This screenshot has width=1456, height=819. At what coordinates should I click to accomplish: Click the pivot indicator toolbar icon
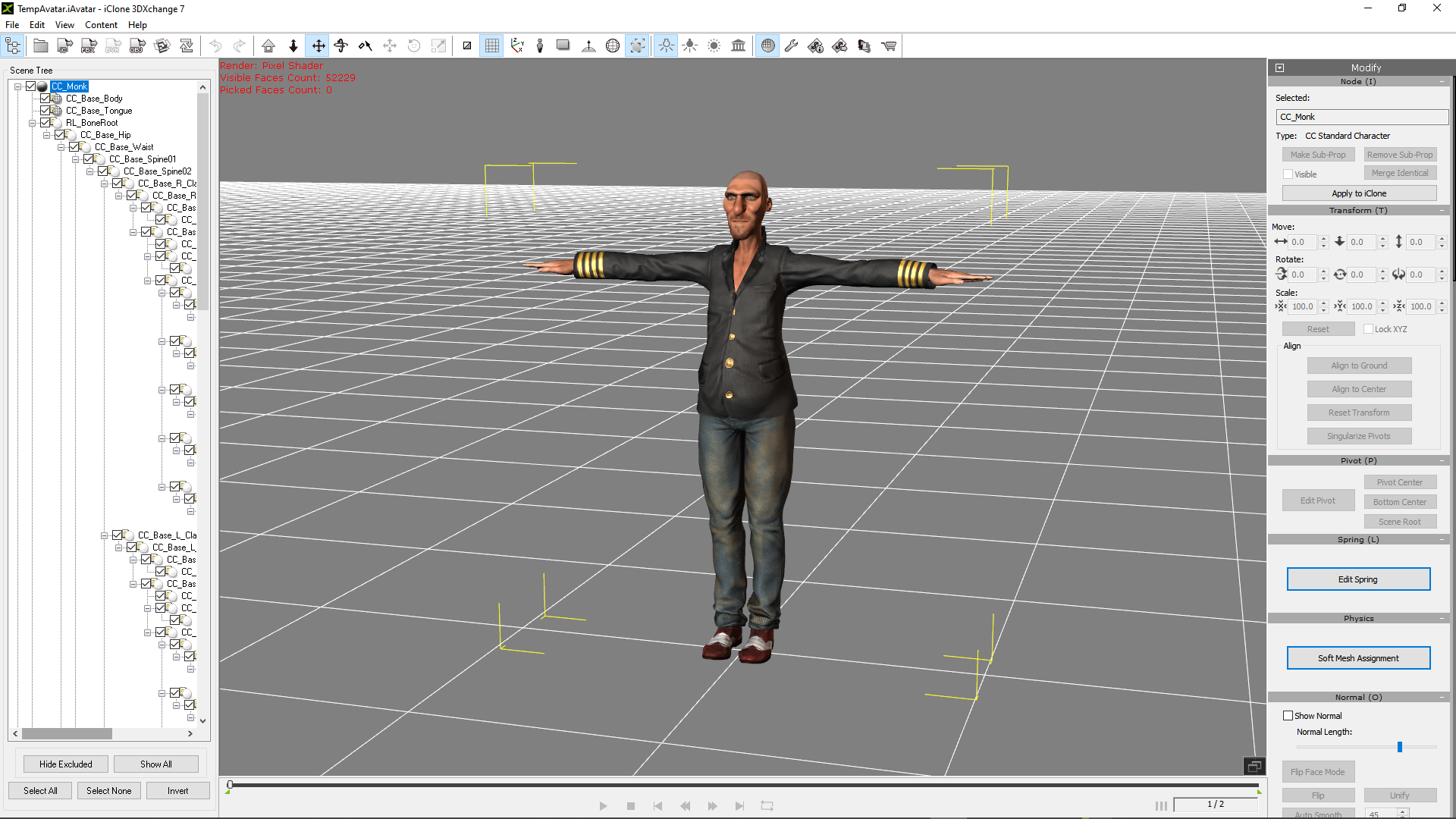[588, 46]
